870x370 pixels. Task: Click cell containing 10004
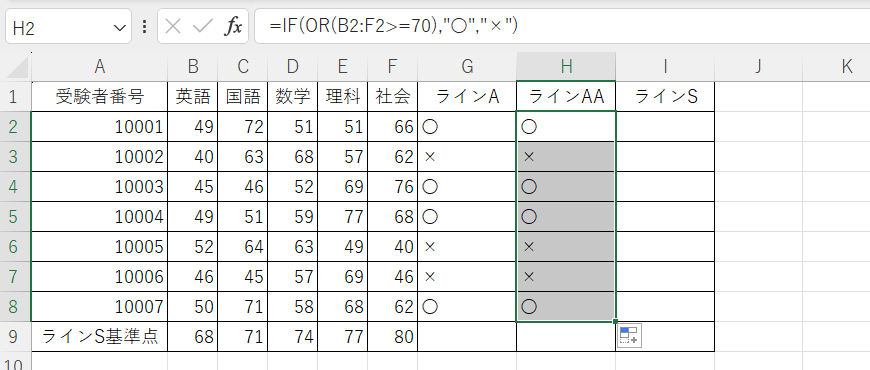tap(100, 216)
